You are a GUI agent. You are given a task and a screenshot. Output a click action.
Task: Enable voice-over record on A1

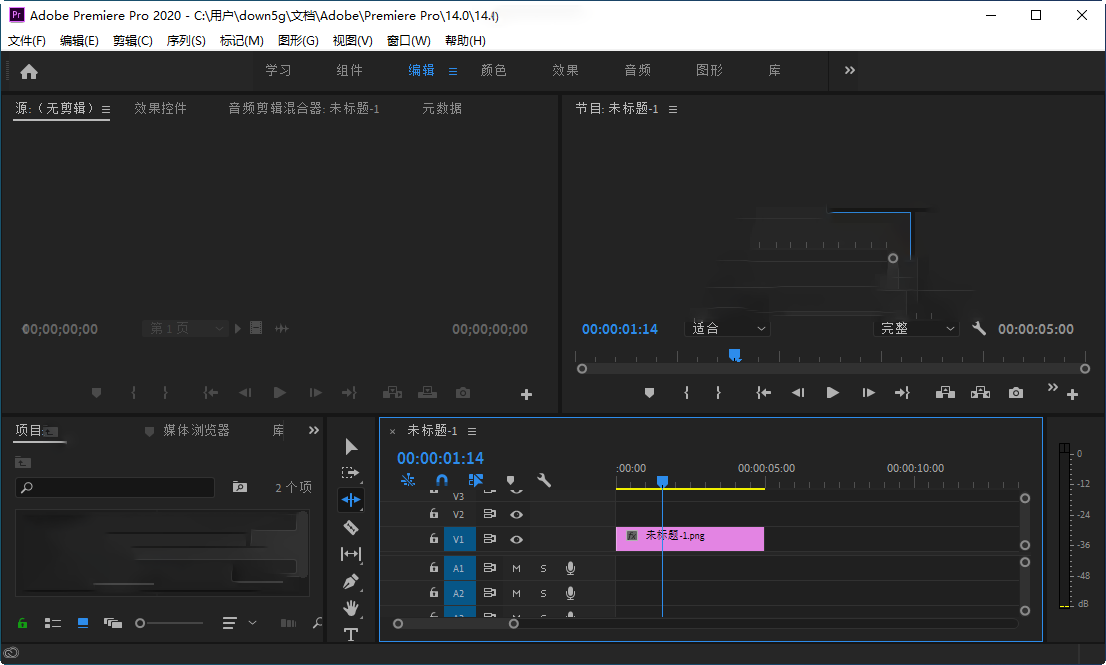(571, 568)
